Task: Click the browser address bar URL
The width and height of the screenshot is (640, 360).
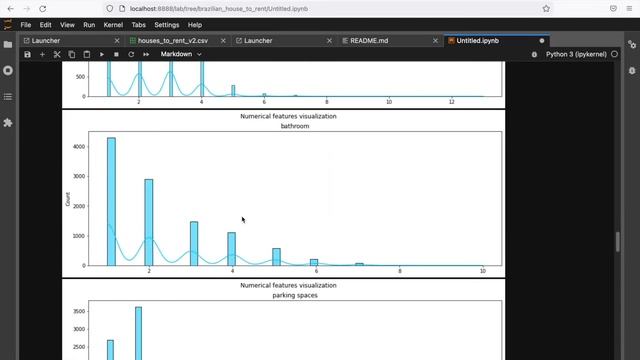Action: point(219,9)
